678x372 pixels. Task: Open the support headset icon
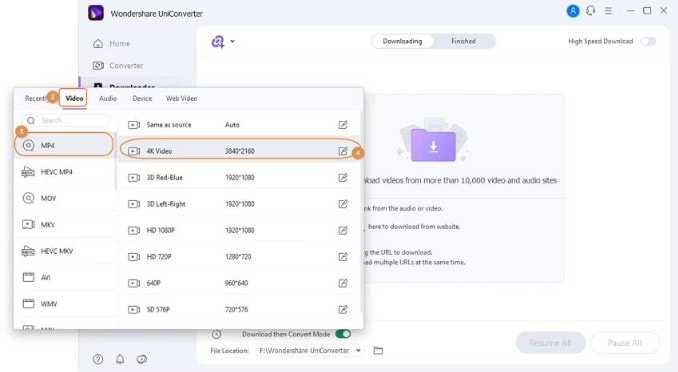(591, 11)
